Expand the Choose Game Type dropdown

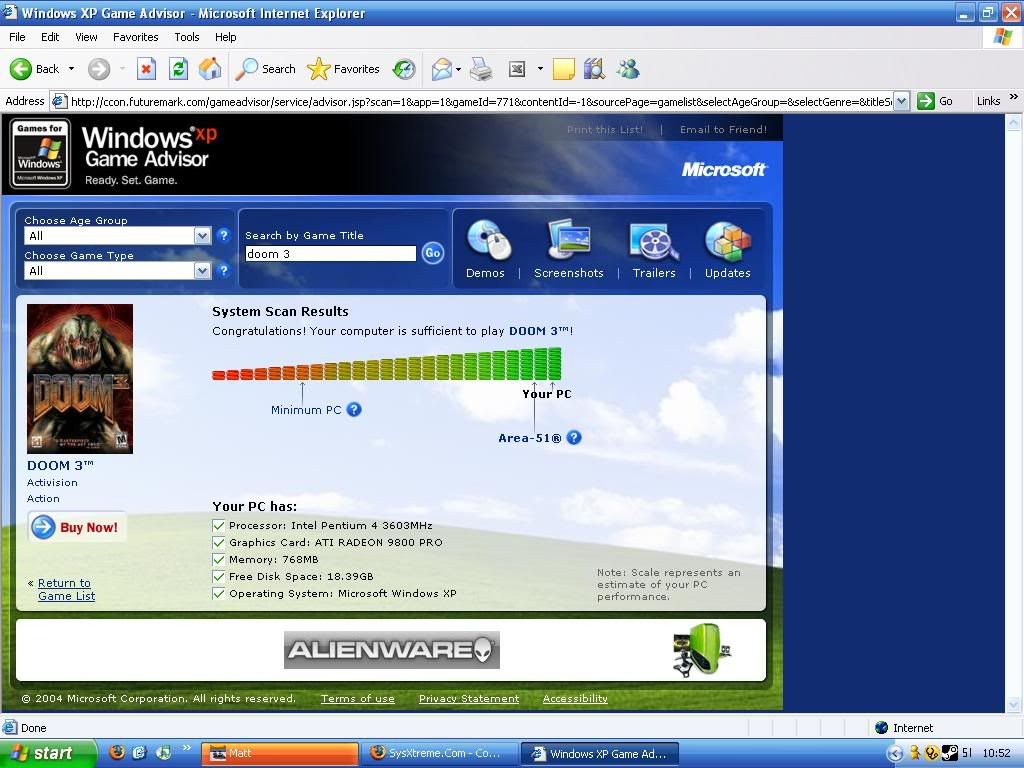click(202, 270)
